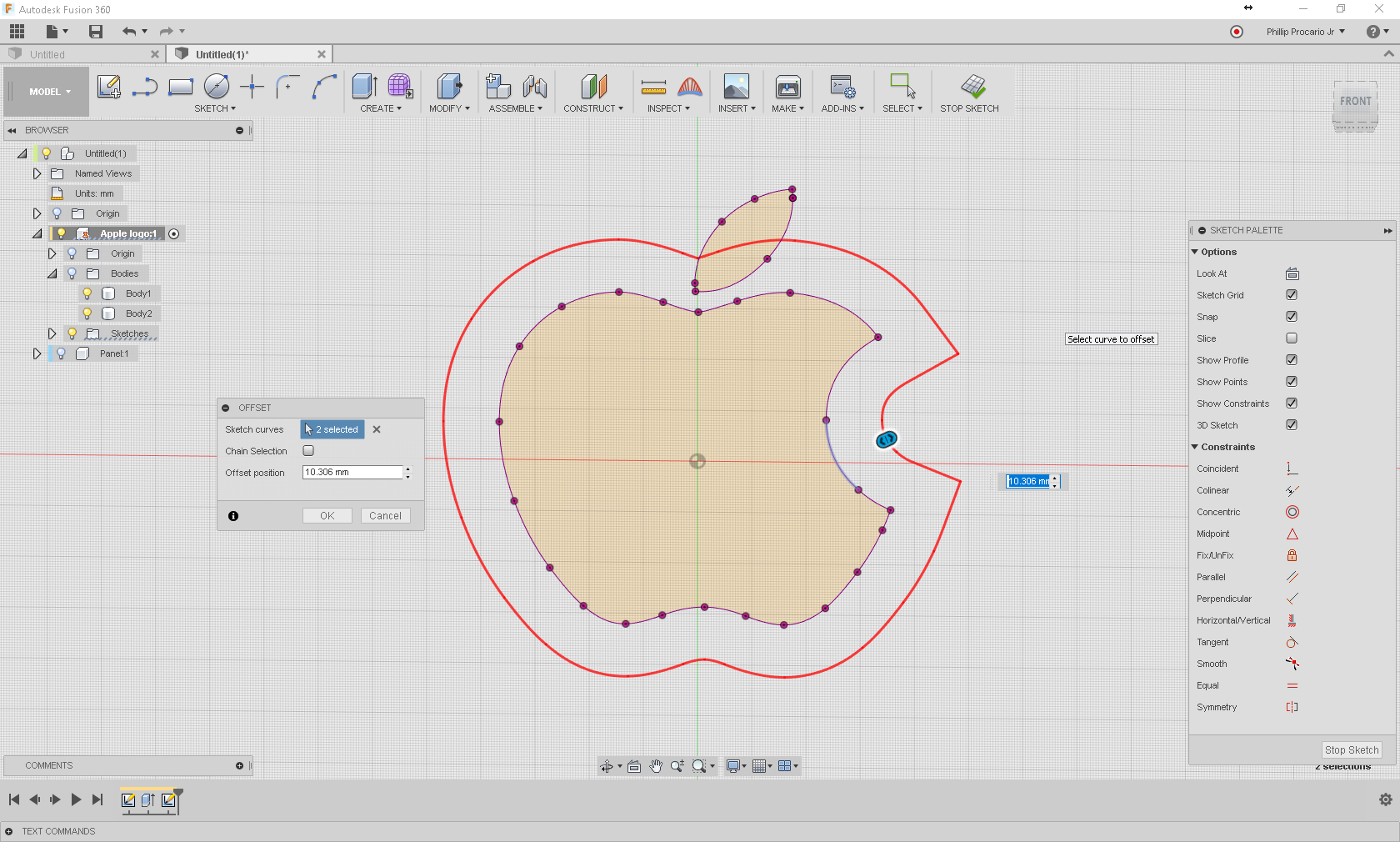This screenshot has width=1400, height=842.
Task: Select the Line sketch tool
Action: pos(145,87)
